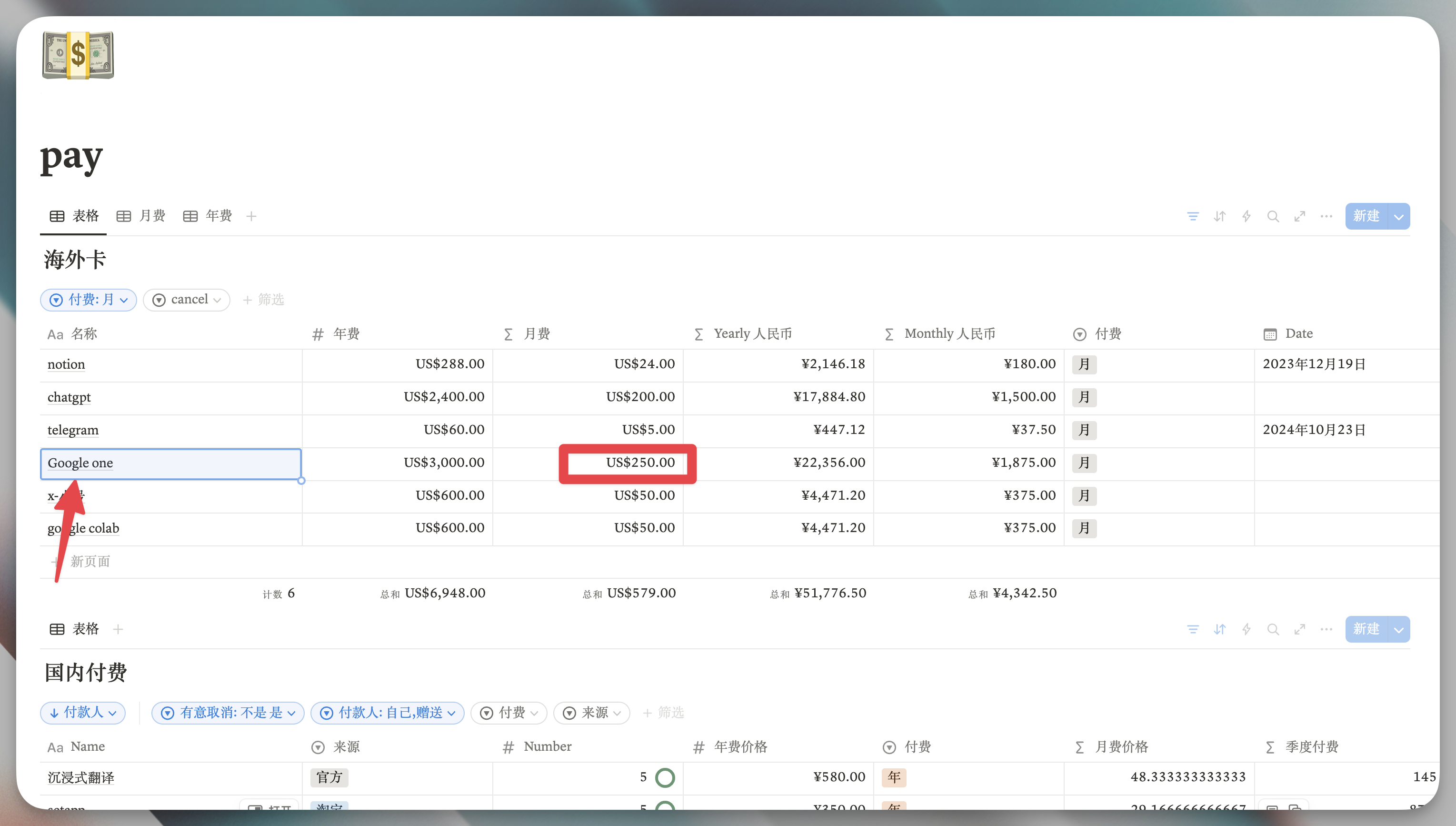Open dropdown arrow beside lower 新建 button
Screen dimensions: 1456x826
[x=1399, y=629]
